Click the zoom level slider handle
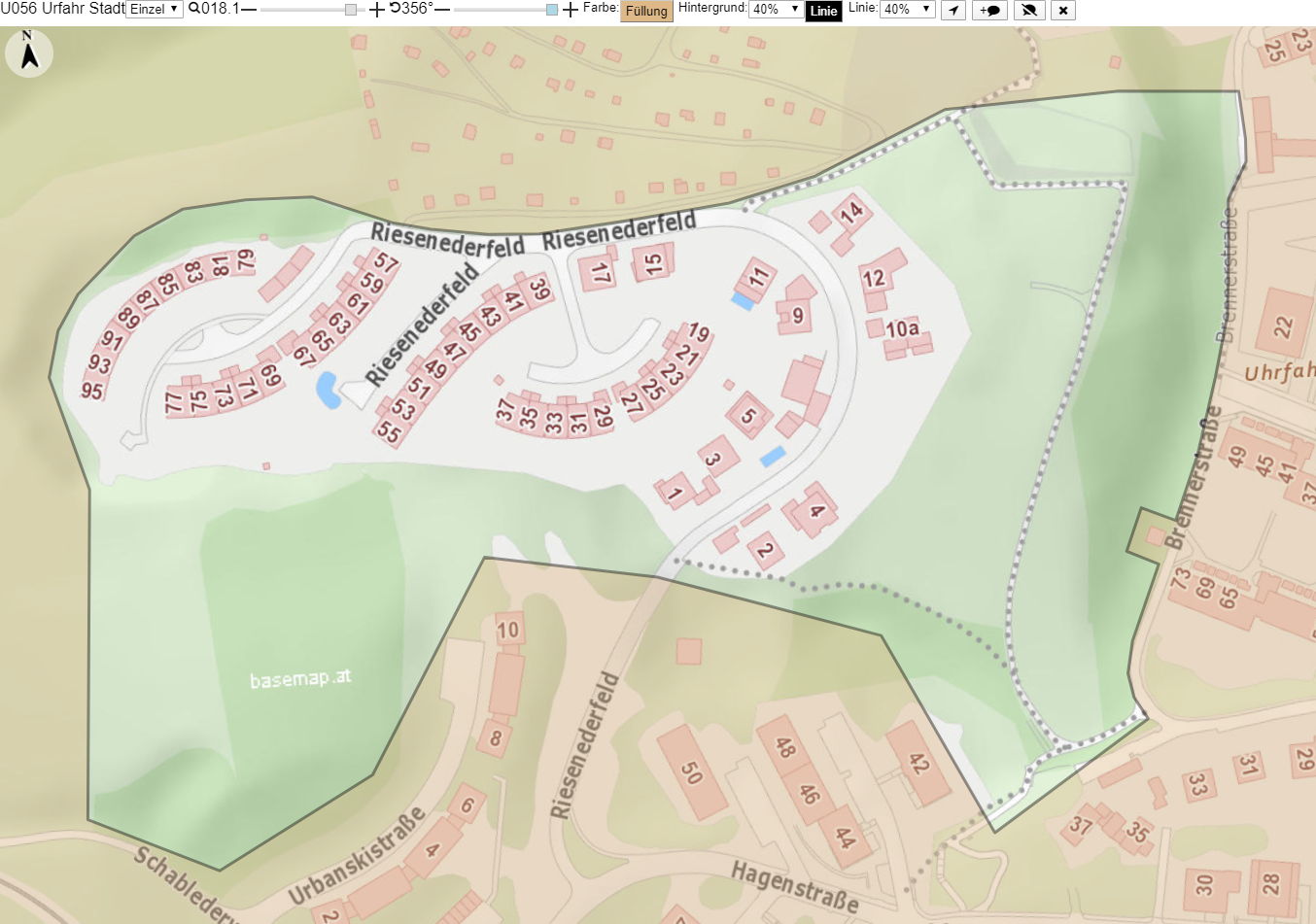1316x924 pixels. pyautogui.click(x=351, y=10)
